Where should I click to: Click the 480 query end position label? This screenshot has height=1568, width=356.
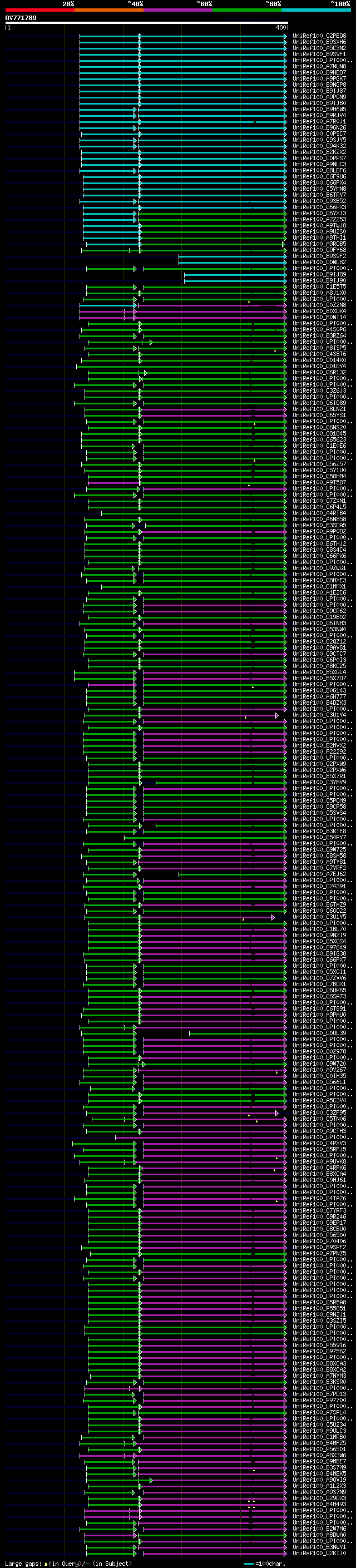click(x=281, y=27)
